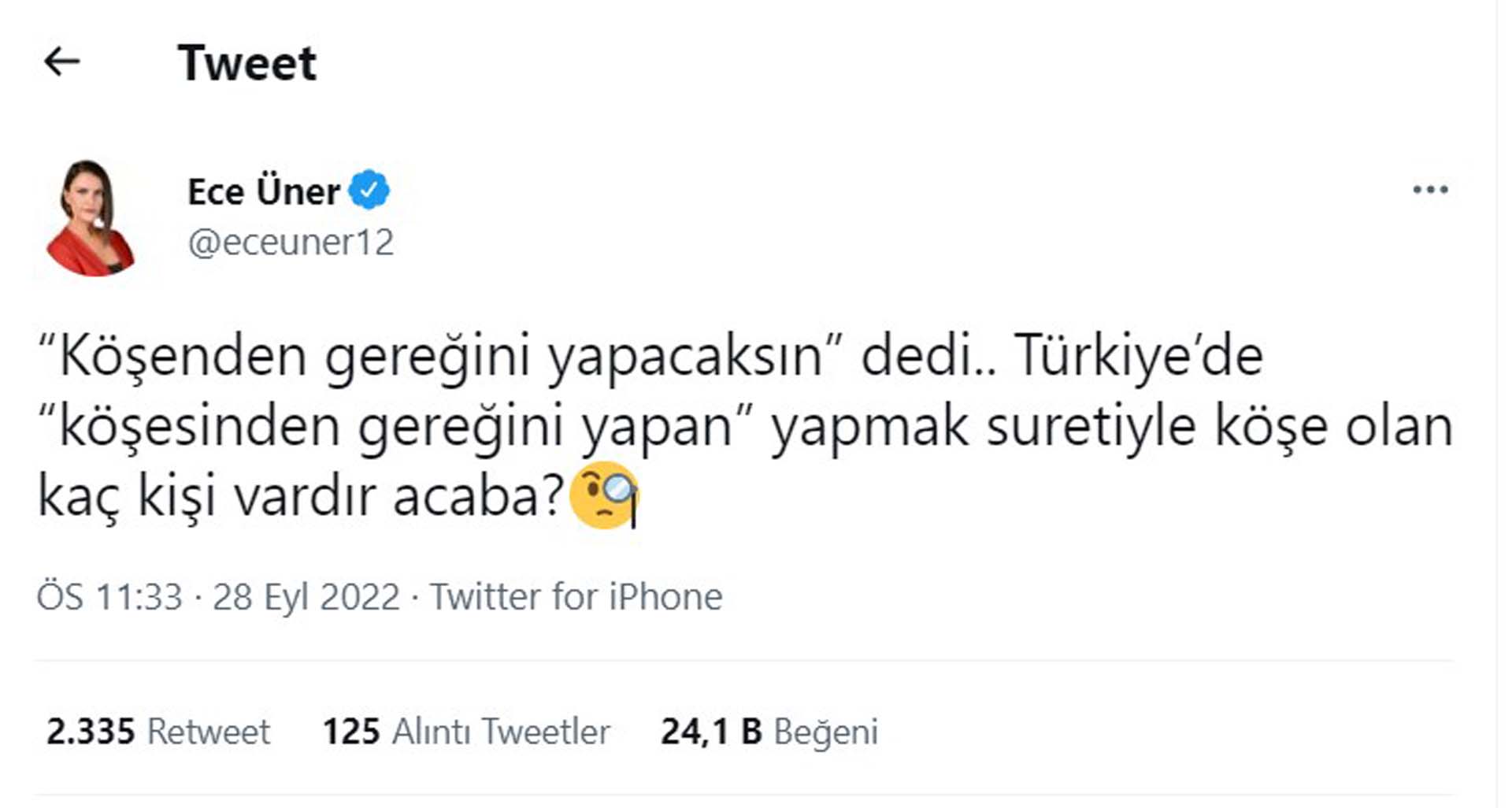Click the back arrow to return
The image size is (1512, 808).
(x=63, y=61)
